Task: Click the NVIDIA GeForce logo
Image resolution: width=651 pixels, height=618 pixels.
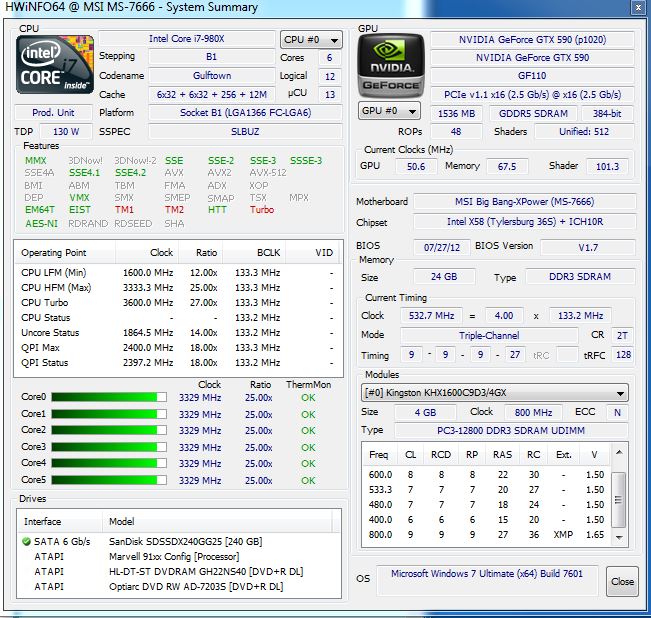Action: 391,66
